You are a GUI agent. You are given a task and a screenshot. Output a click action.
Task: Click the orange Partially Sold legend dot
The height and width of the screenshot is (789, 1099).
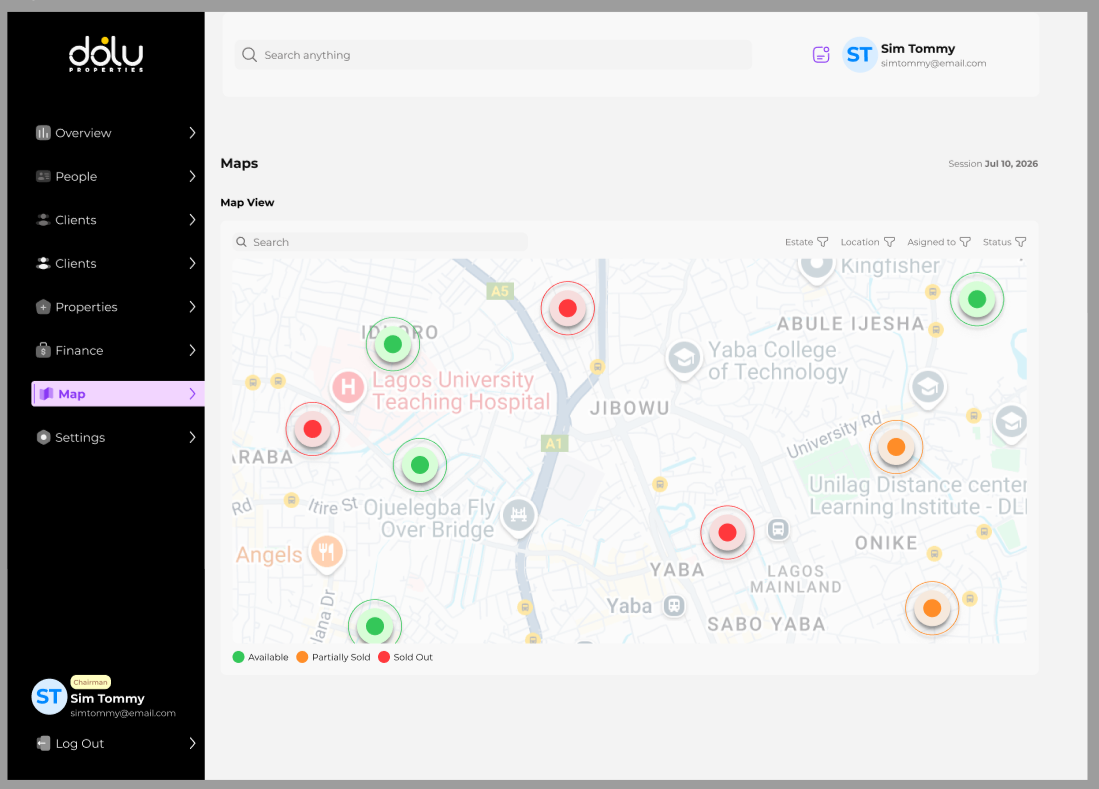(x=302, y=657)
